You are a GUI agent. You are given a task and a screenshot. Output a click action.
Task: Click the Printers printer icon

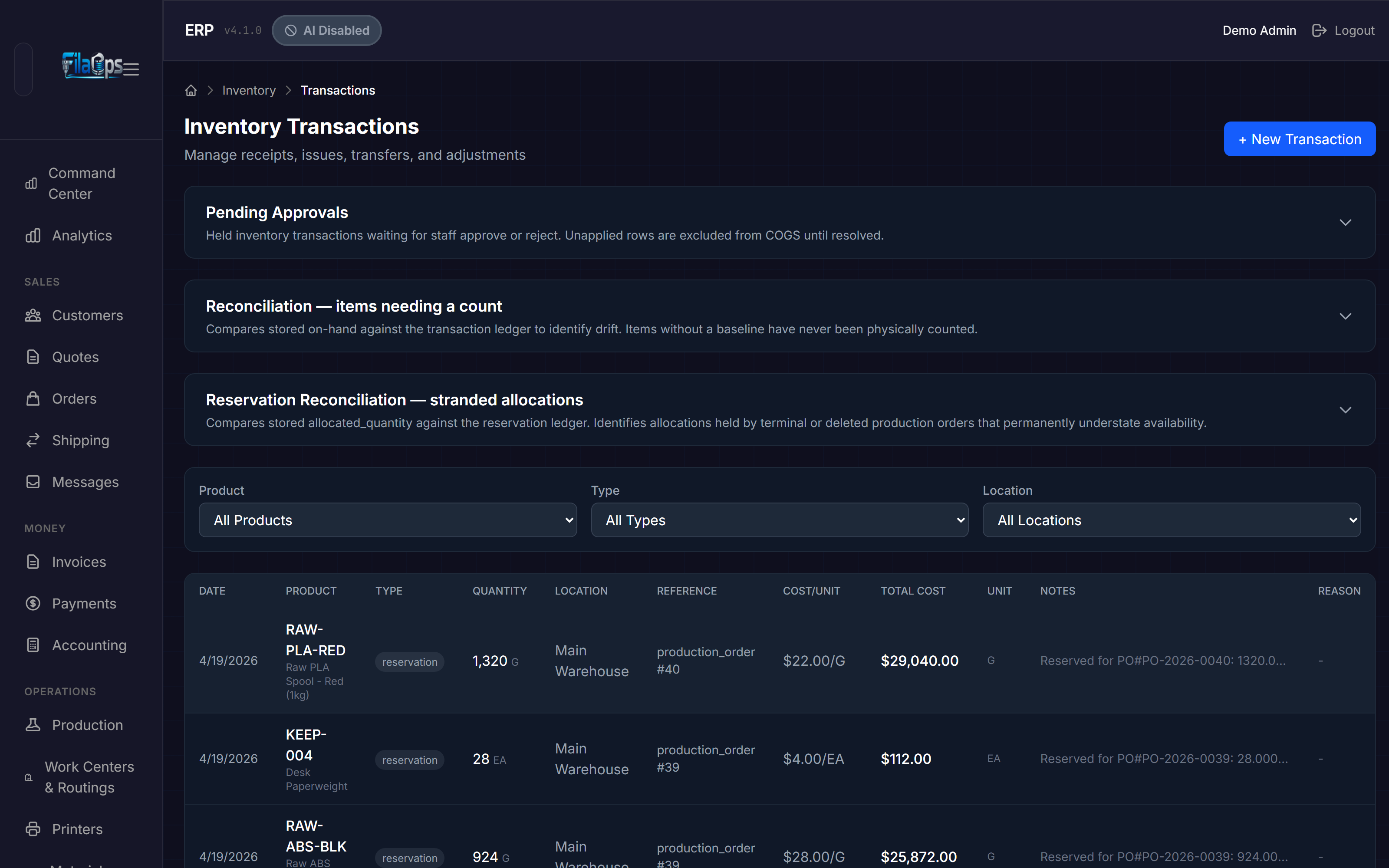tap(33, 829)
